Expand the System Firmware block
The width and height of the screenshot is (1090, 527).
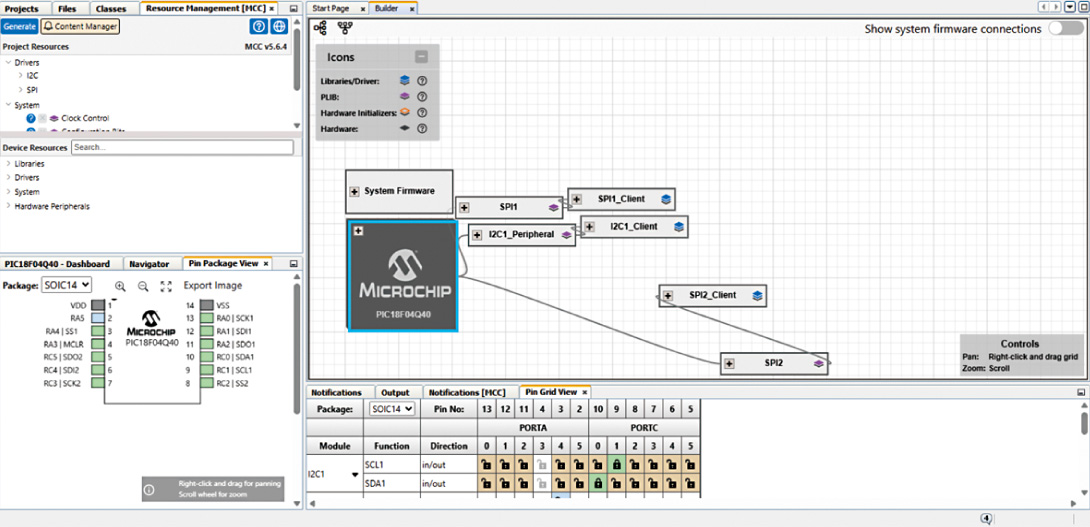[x=354, y=191]
